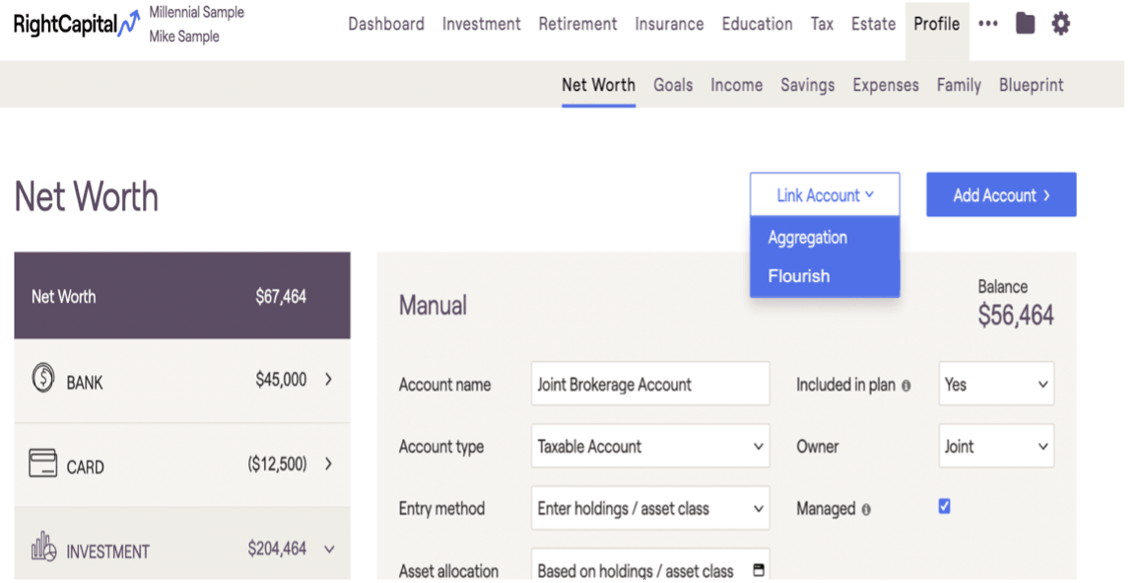Image resolution: width=1145 pixels, height=583 pixels.
Task: Expand the Entry method dropdown
Action: [x=650, y=509]
